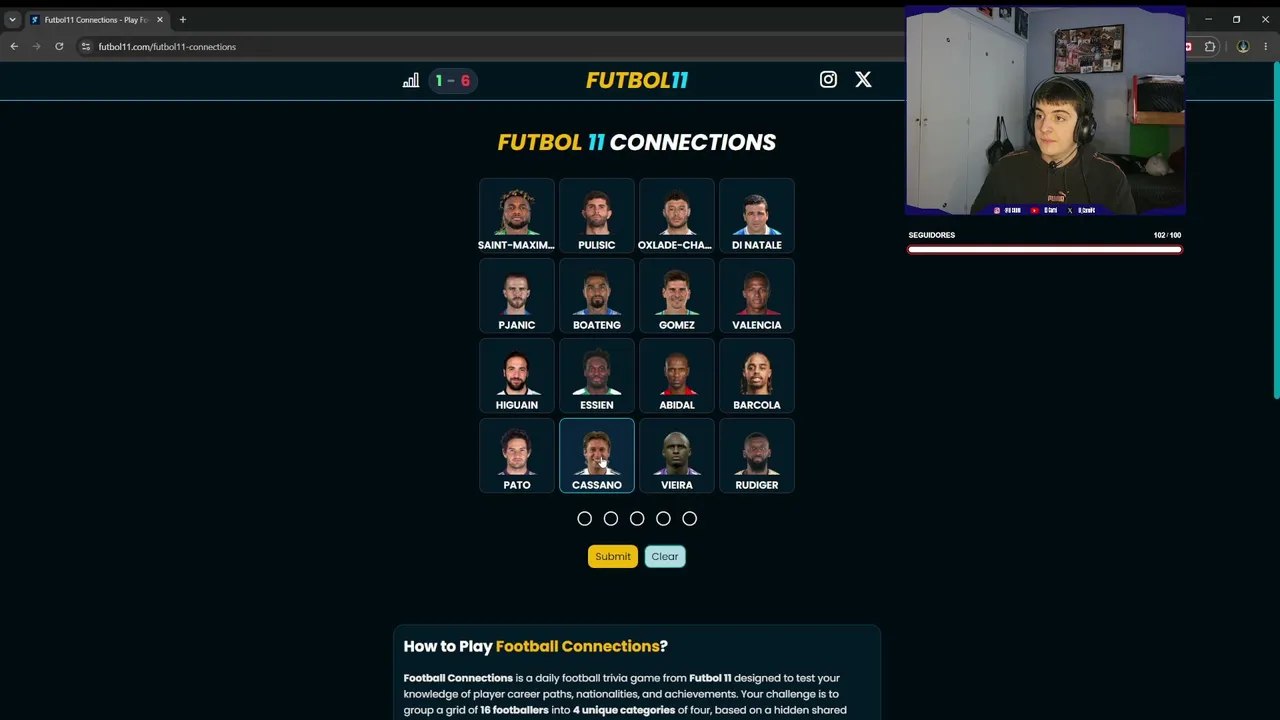Image resolution: width=1280 pixels, height=720 pixels.
Task: Select the Pulisic player card
Action: 597,215
